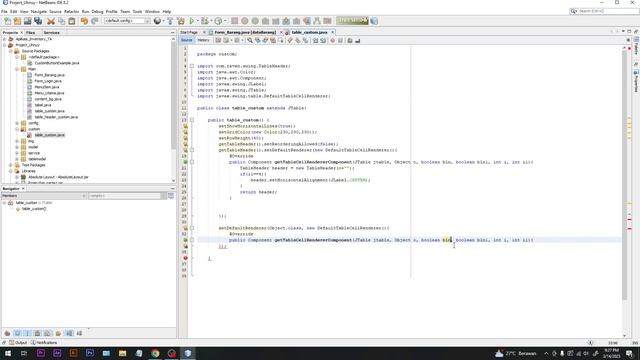
Task: Switch to the Start Page tab
Action: 189,32
